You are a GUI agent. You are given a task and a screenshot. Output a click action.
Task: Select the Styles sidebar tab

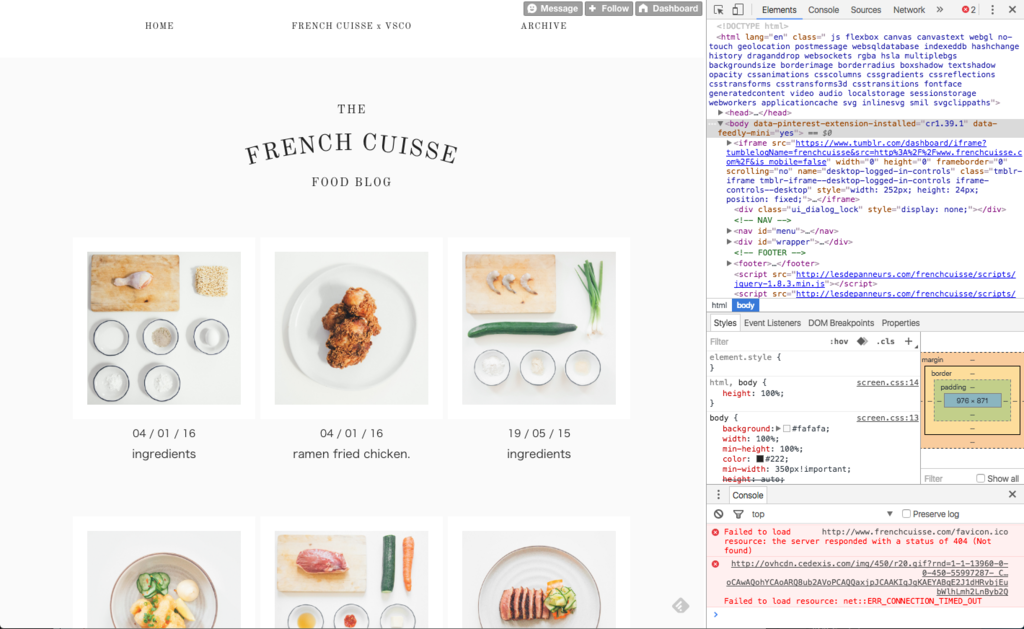(x=724, y=323)
